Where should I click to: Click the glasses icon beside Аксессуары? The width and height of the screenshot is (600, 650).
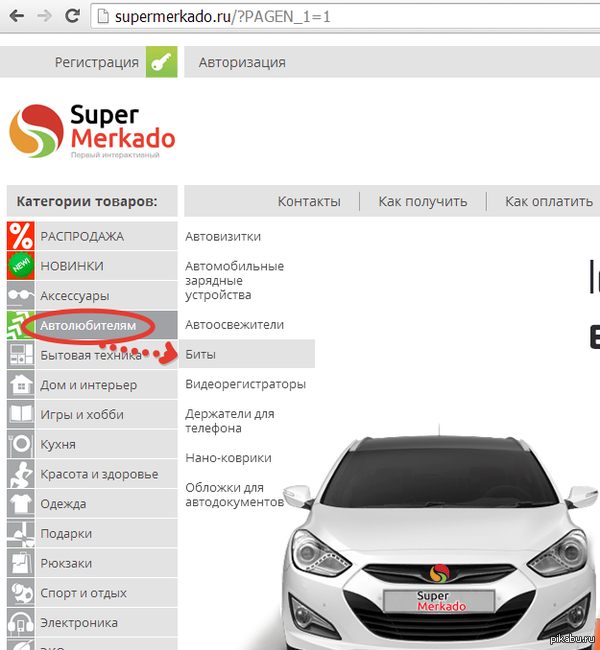(x=21, y=296)
